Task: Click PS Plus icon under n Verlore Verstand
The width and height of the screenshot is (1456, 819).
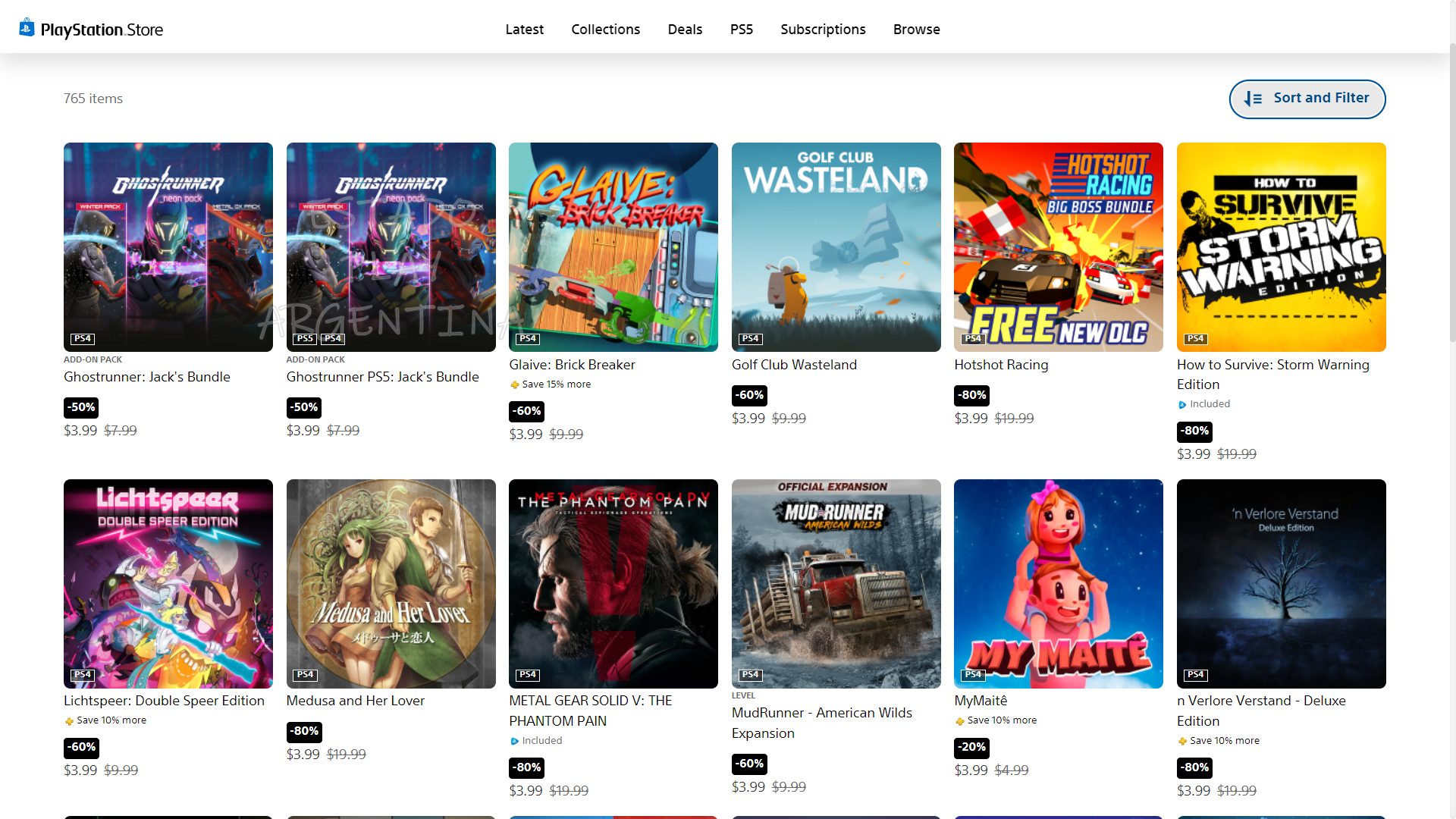Action: [1182, 742]
